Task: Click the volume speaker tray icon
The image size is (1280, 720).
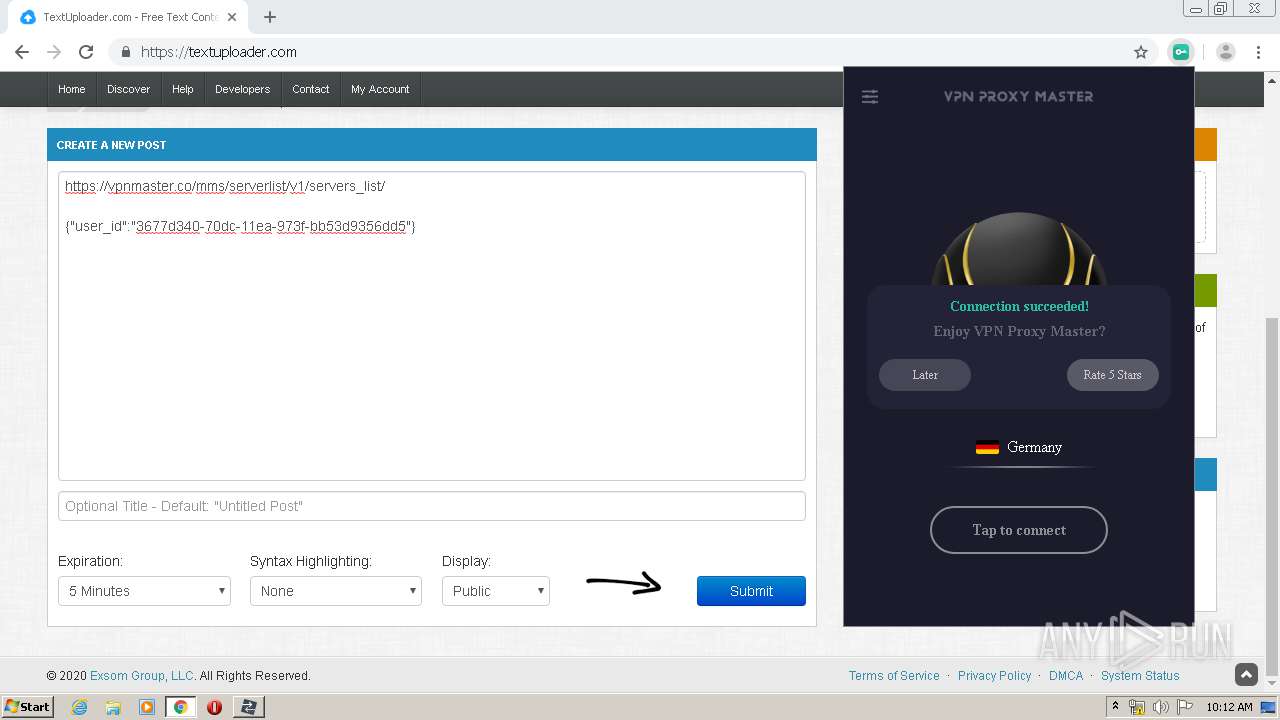Action: [x=1160, y=707]
